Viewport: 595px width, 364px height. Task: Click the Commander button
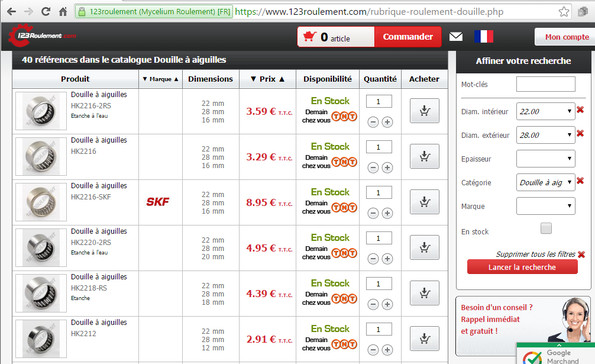point(408,37)
